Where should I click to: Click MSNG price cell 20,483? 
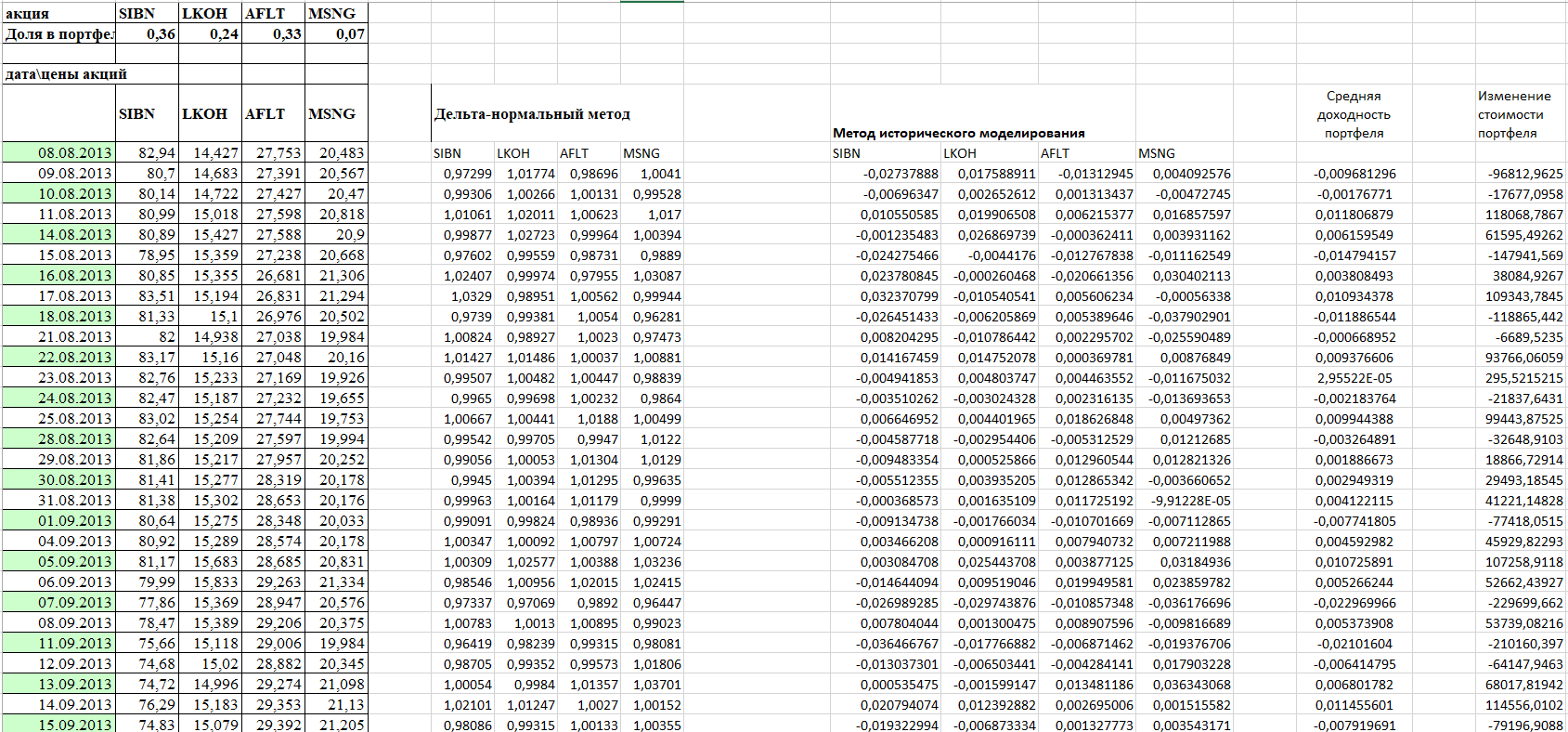coord(337,152)
